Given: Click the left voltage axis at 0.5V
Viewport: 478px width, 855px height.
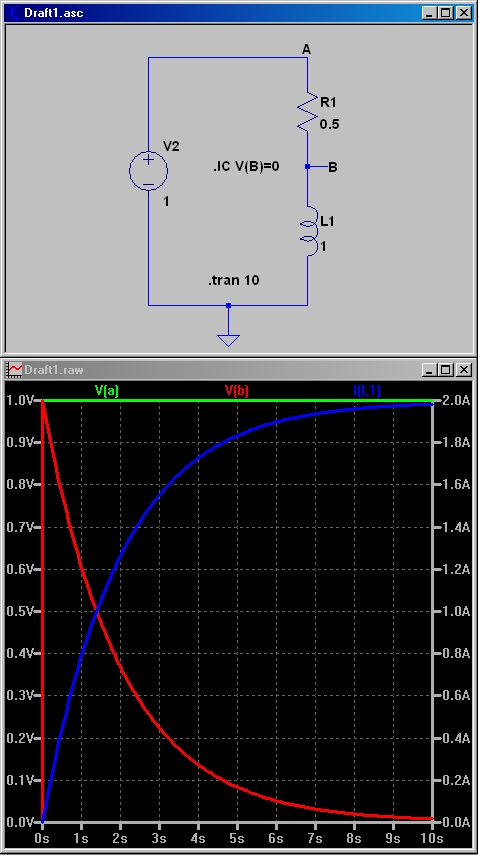Looking at the screenshot, I should (x=20, y=611).
